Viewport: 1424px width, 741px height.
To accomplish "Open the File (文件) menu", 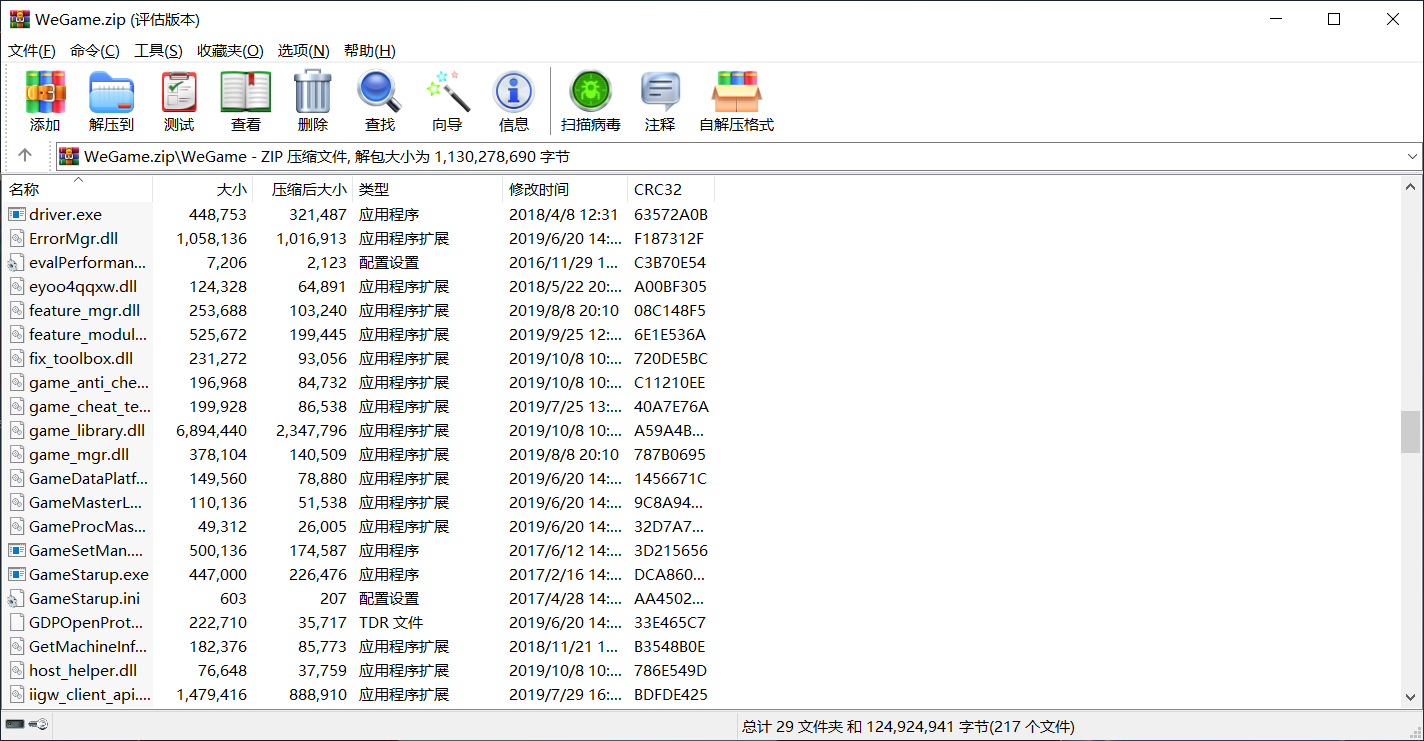I will click(x=32, y=51).
